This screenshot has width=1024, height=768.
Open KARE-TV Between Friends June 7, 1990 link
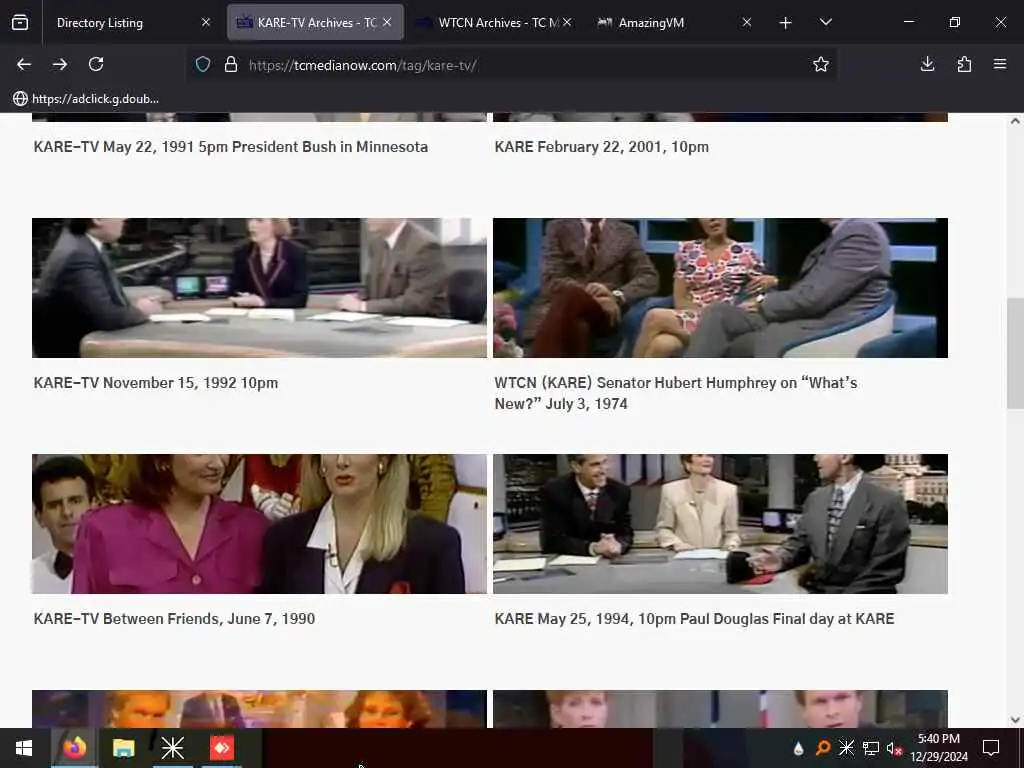pyautogui.click(x=174, y=618)
